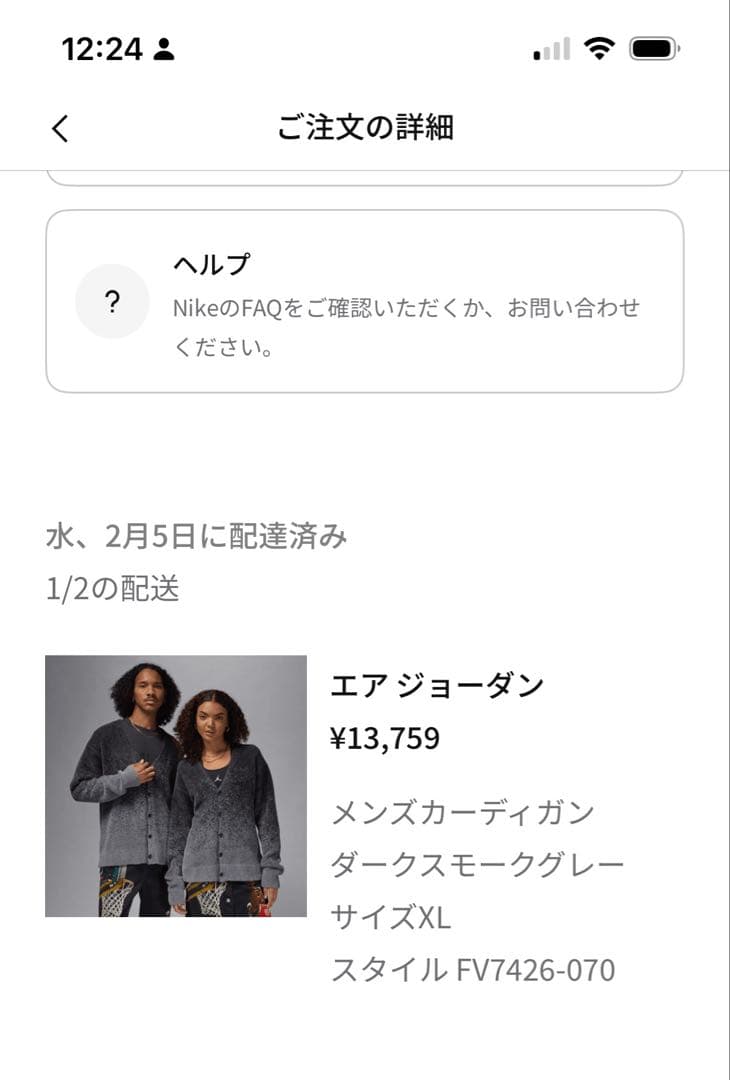Tap the エア ジョーダン product name
The image size is (730, 1080).
437,686
